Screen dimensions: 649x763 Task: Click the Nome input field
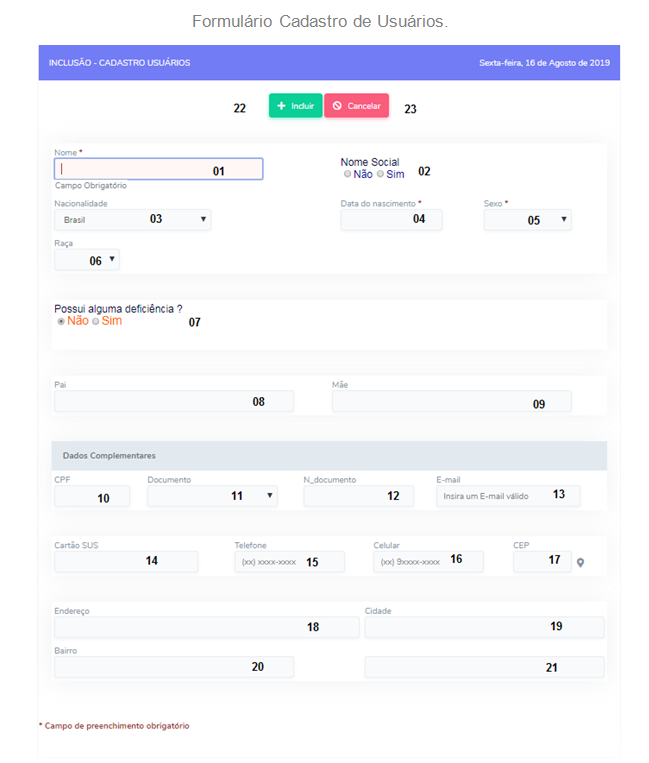pyautogui.click(x=159, y=169)
